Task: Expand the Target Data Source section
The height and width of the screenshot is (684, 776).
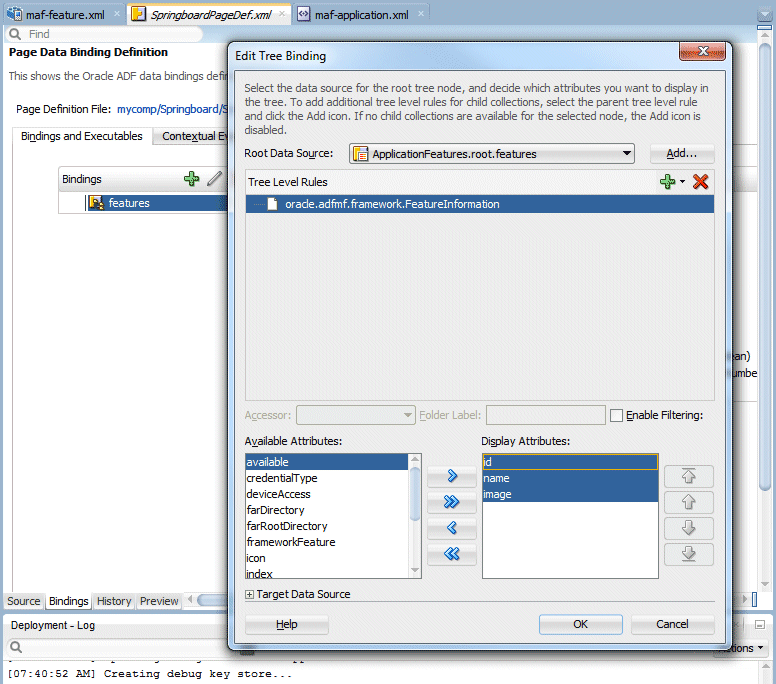Action: coord(249,594)
